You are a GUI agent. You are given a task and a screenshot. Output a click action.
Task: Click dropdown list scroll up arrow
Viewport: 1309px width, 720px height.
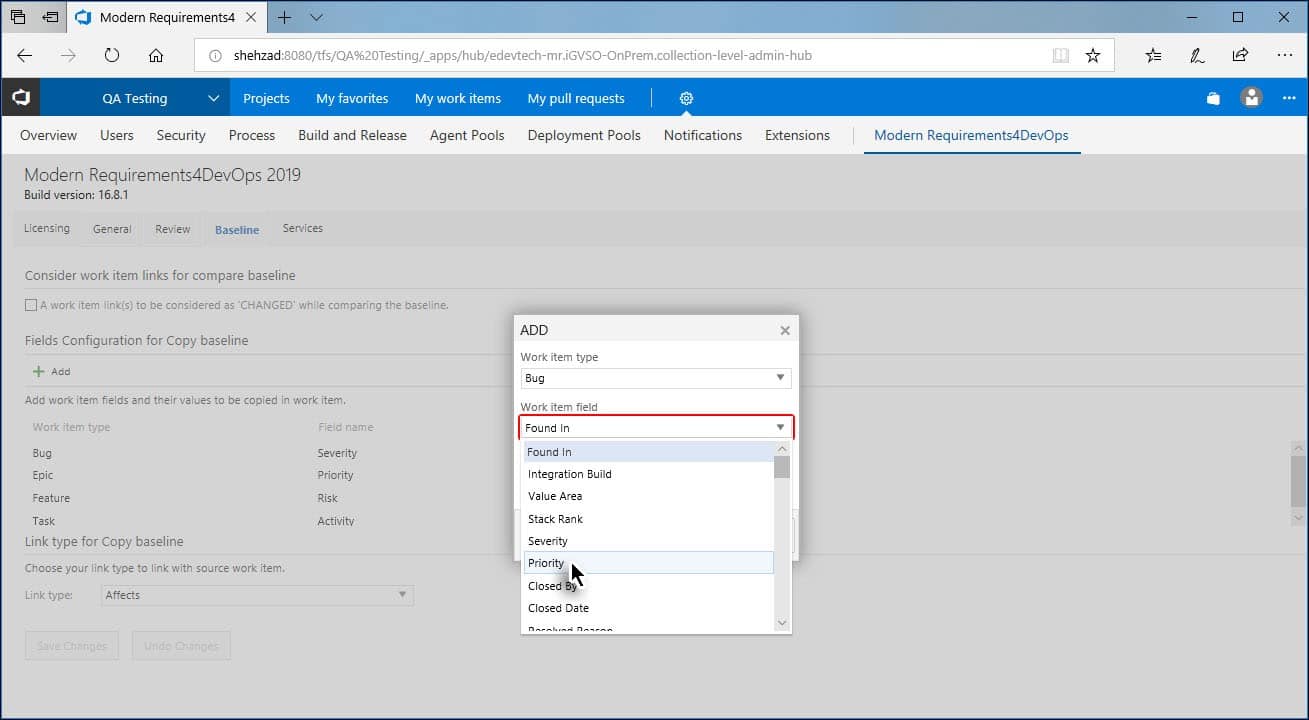click(x=782, y=449)
